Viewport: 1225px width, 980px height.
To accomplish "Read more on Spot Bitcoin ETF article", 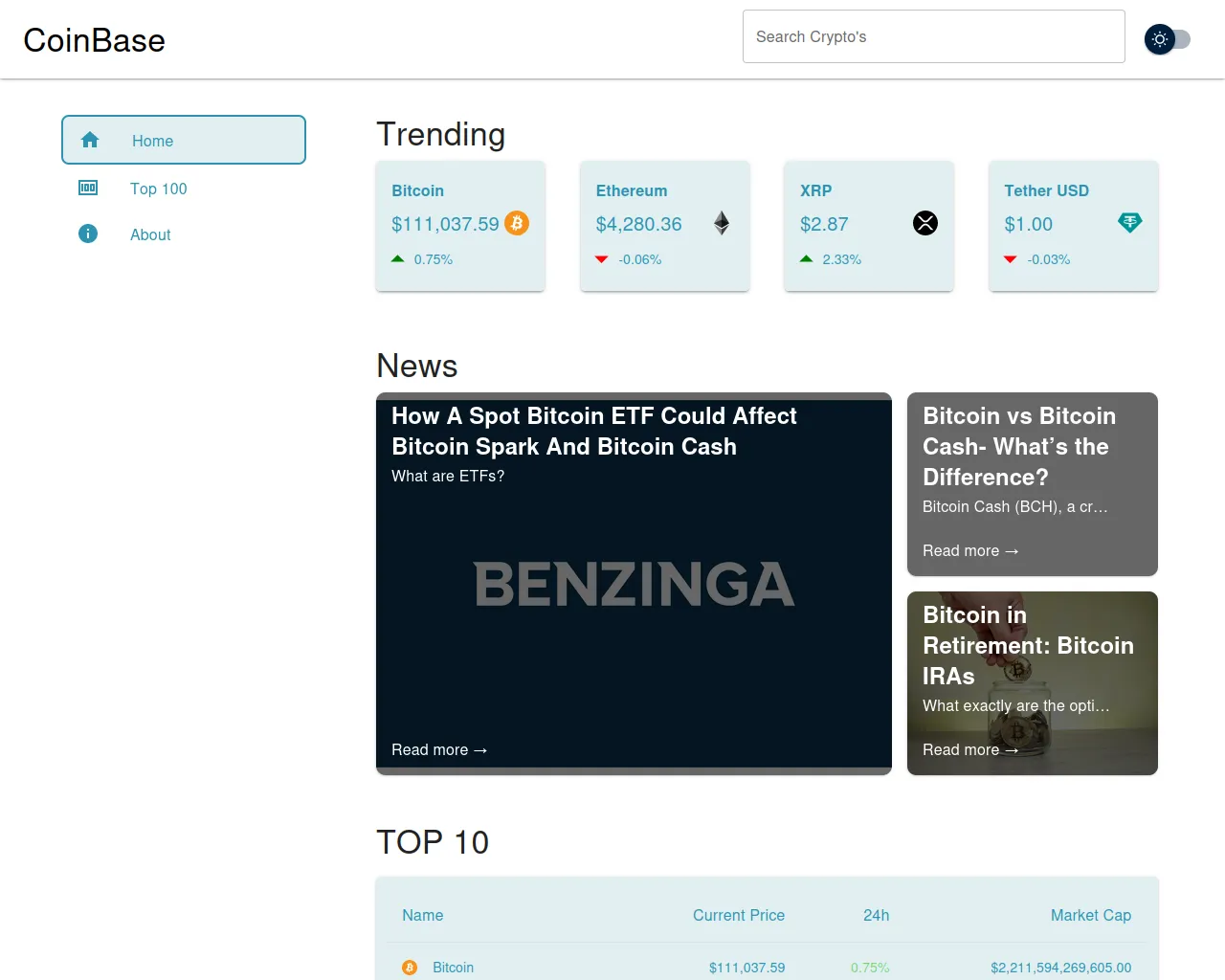I will coord(439,749).
